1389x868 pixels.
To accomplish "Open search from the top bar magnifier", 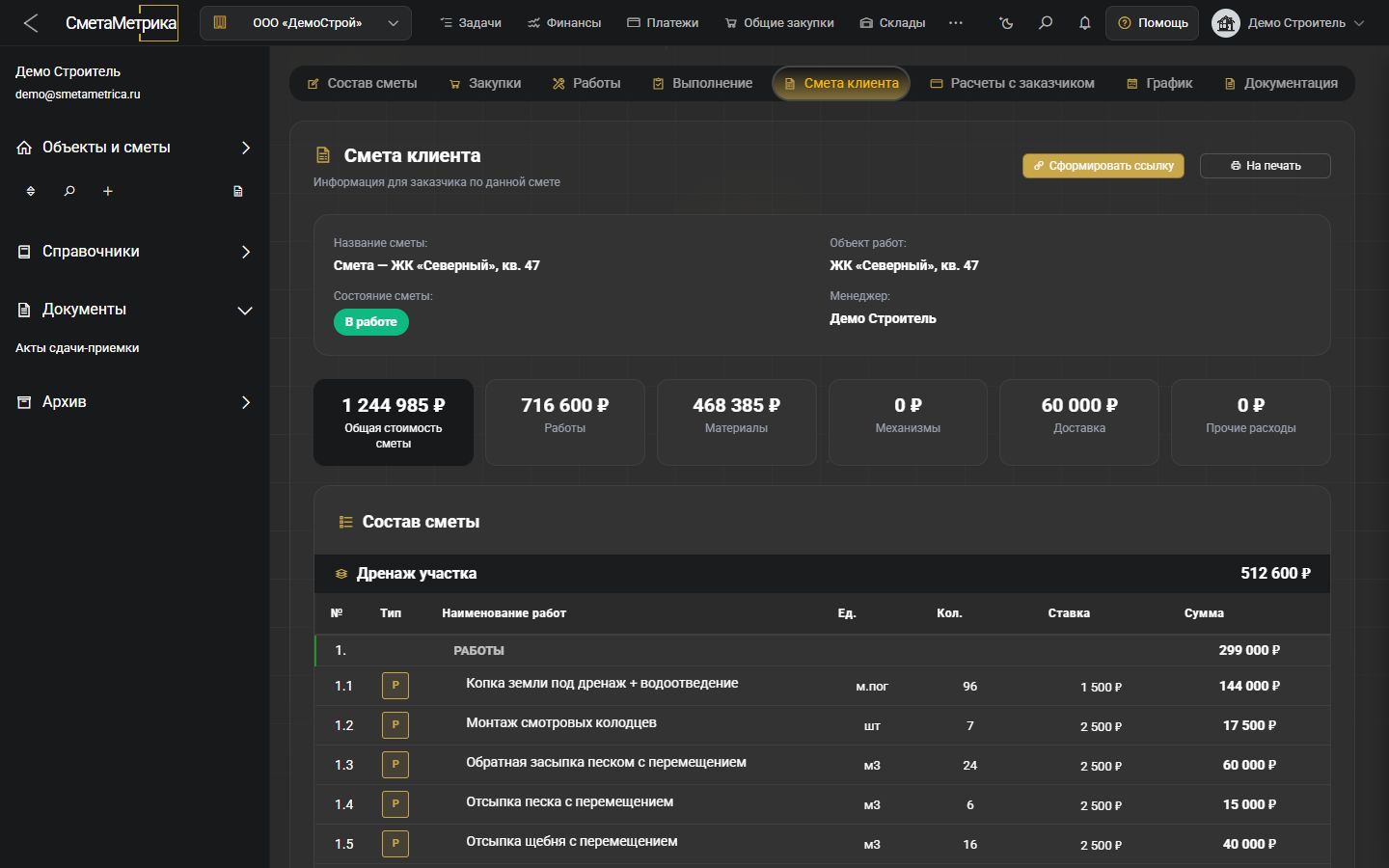I will pyautogui.click(x=1046, y=23).
